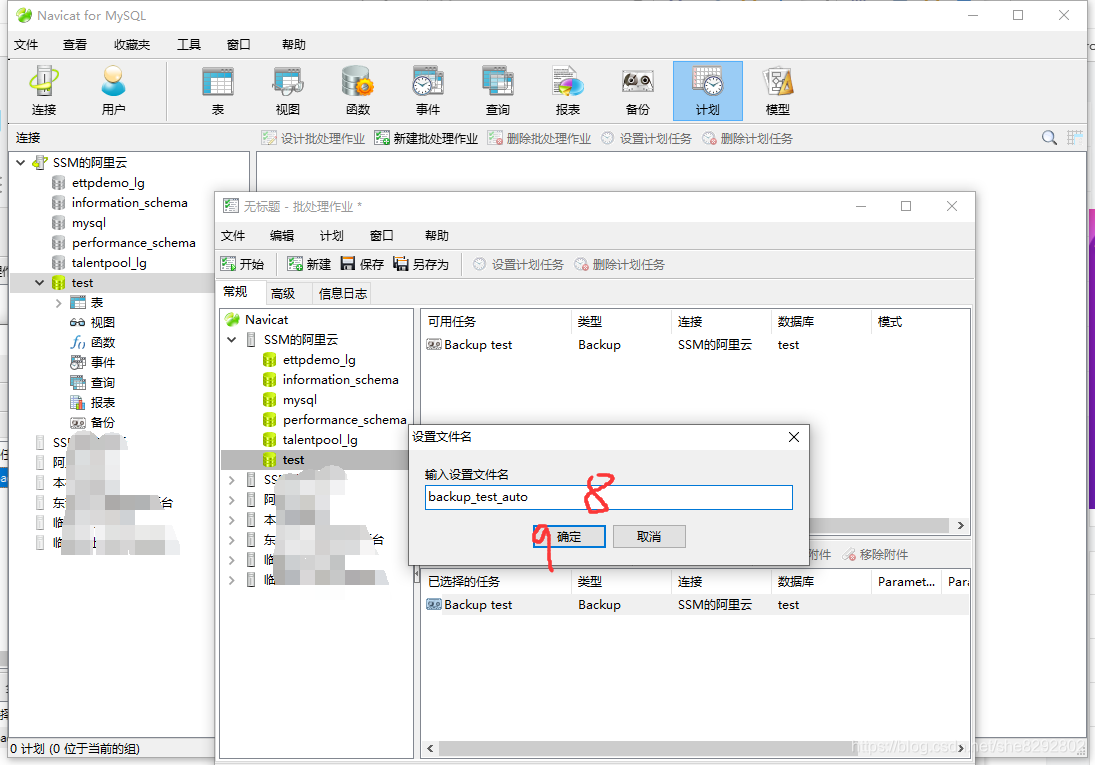Collapse SSM的阿里云 in batch job tree
1095x765 pixels.
coord(232,340)
